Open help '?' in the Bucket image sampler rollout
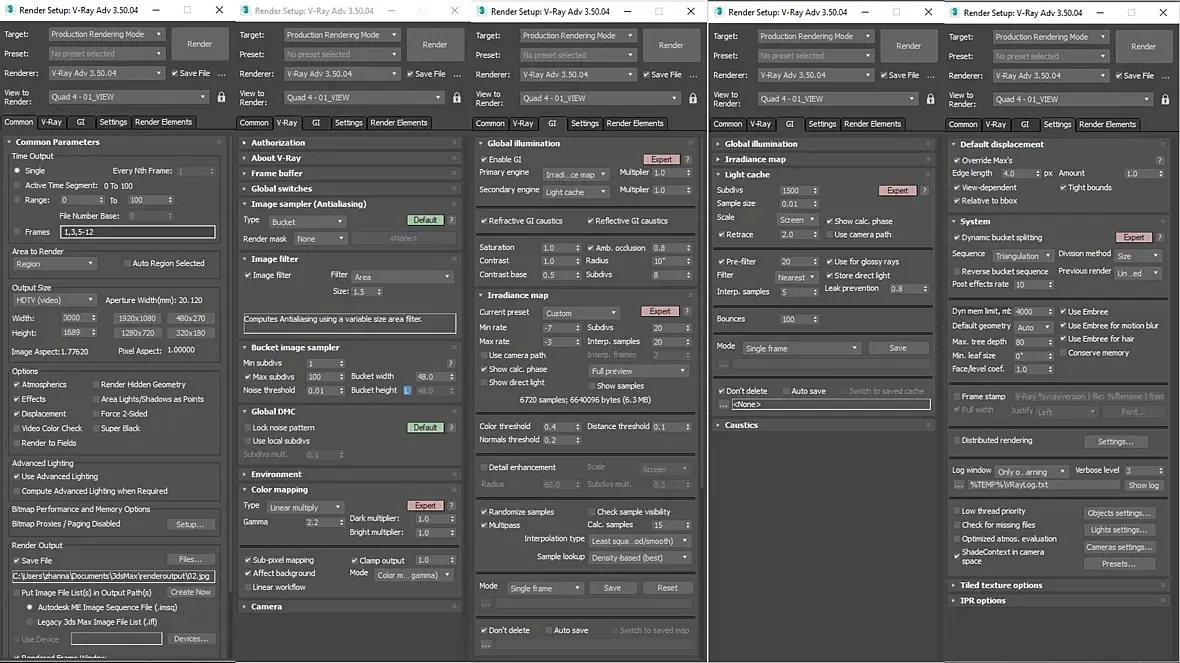Image resolution: width=1180 pixels, height=663 pixels. (451, 363)
